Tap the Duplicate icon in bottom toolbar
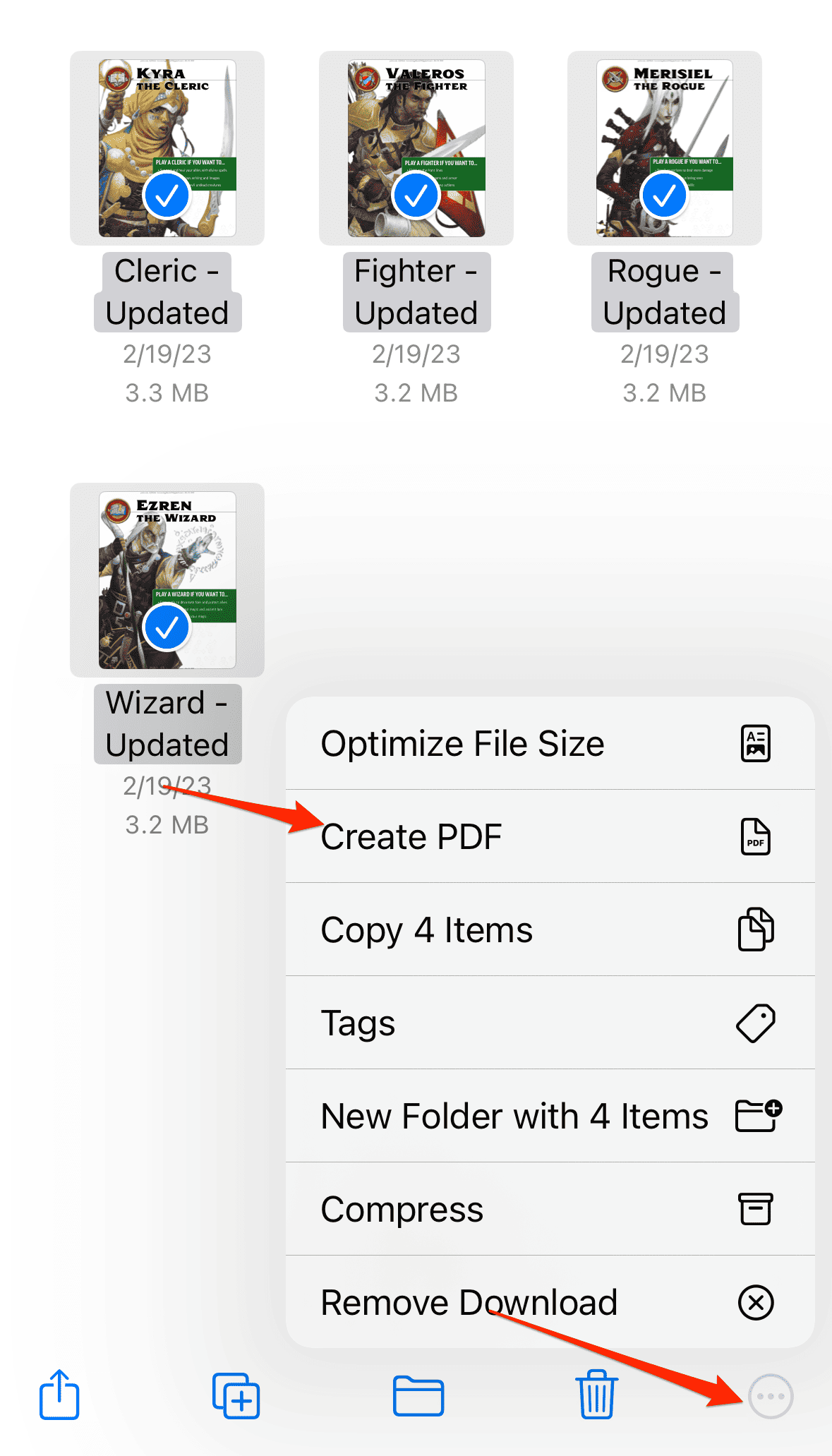 (x=236, y=1395)
